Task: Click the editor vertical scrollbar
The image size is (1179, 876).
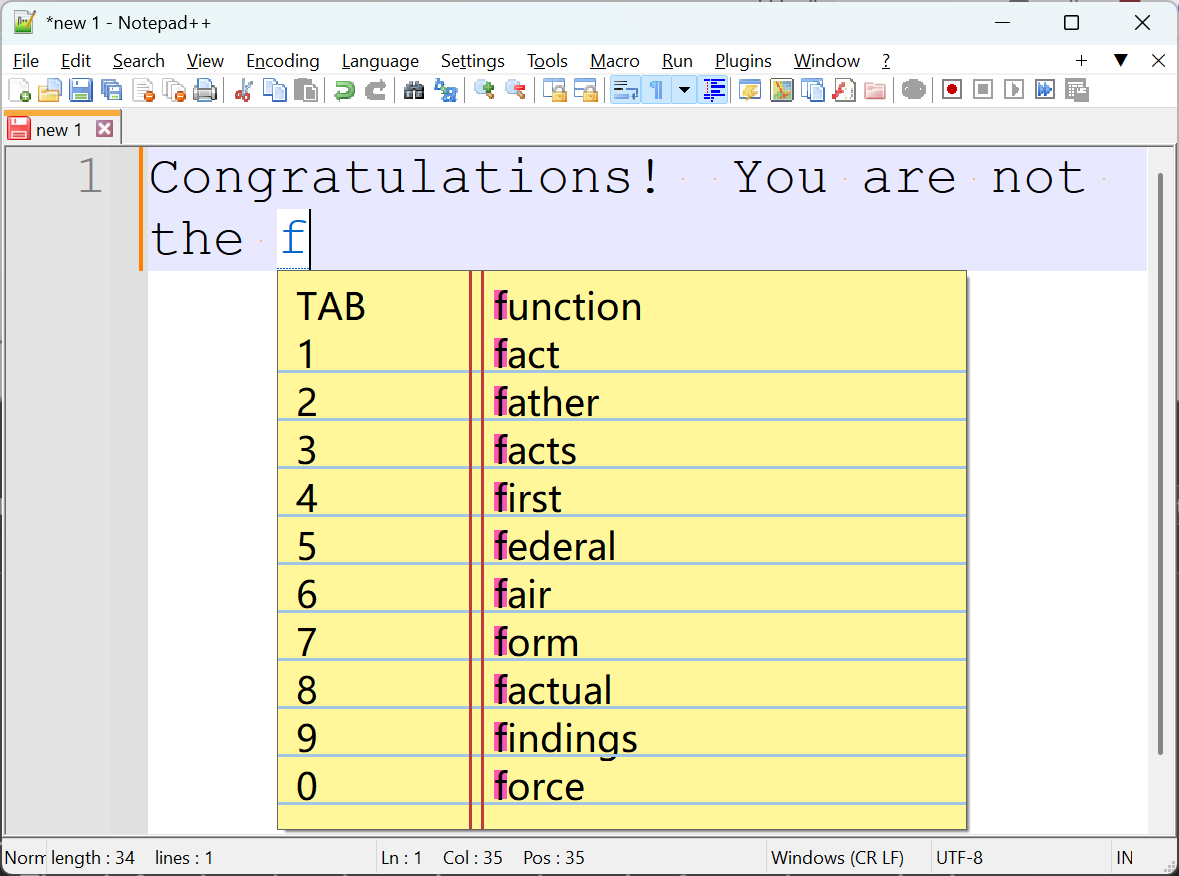Action: (x=1160, y=463)
